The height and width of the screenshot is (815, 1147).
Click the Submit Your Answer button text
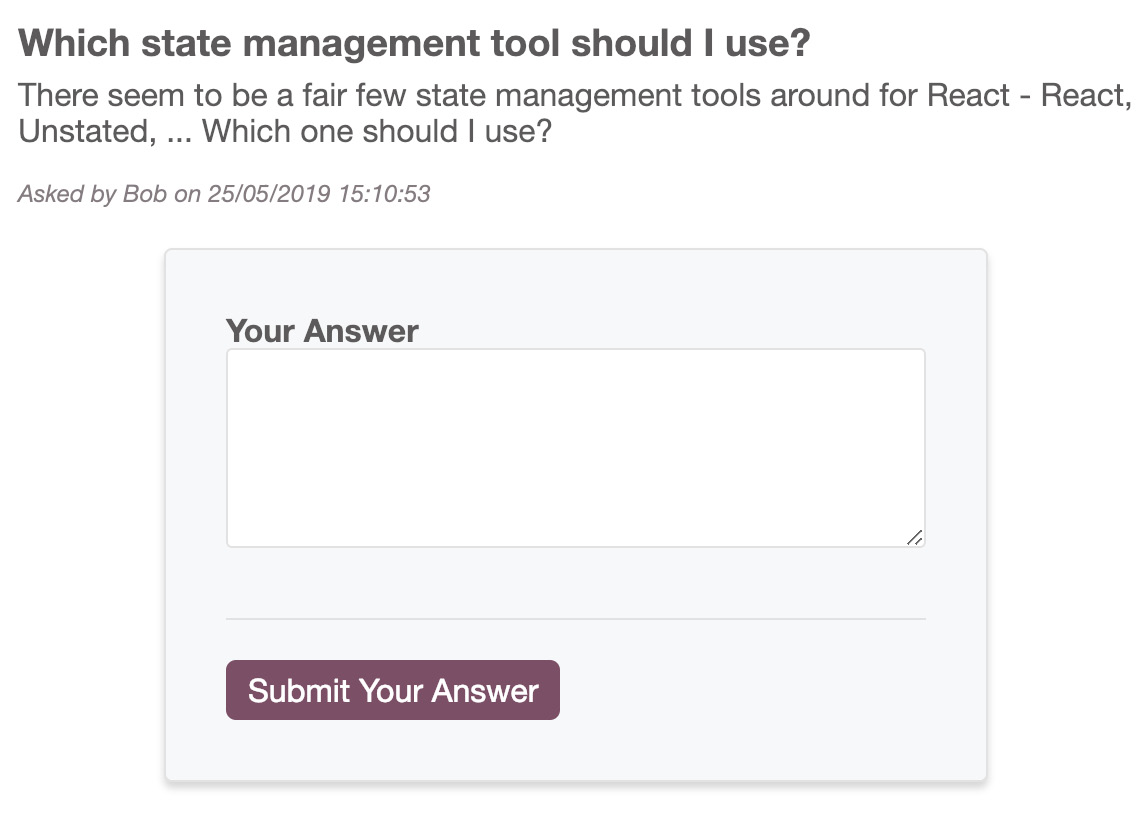pyautogui.click(x=392, y=690)
